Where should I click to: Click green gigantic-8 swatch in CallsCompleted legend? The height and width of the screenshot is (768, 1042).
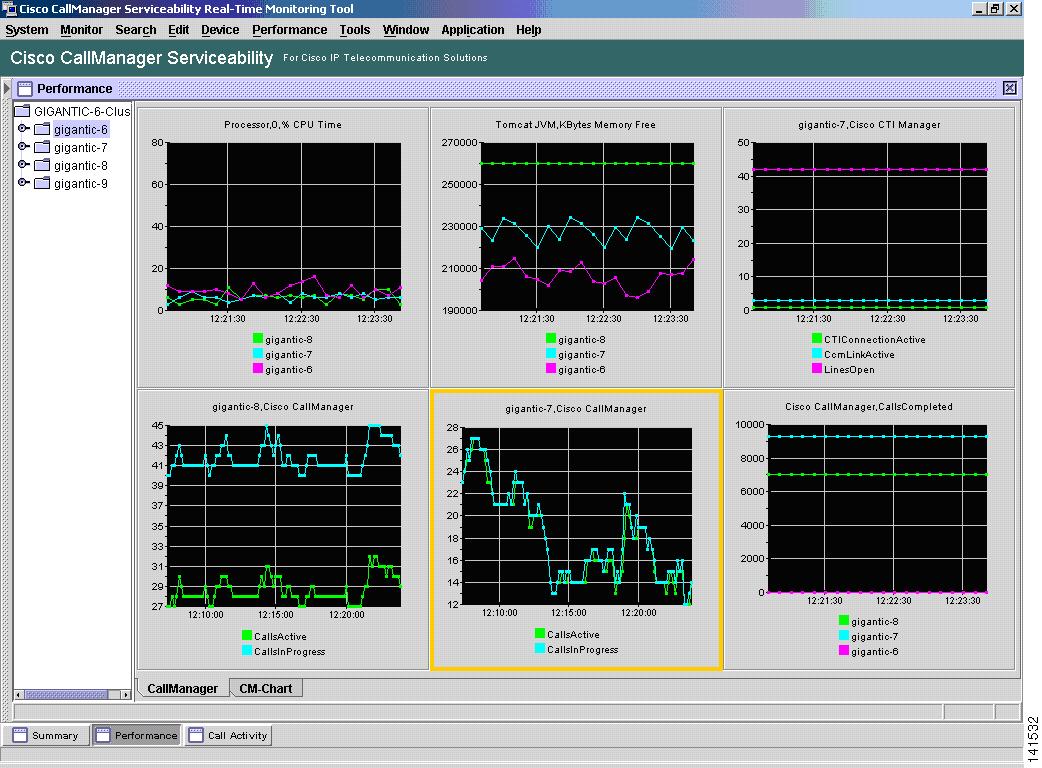tap(844, 621)
